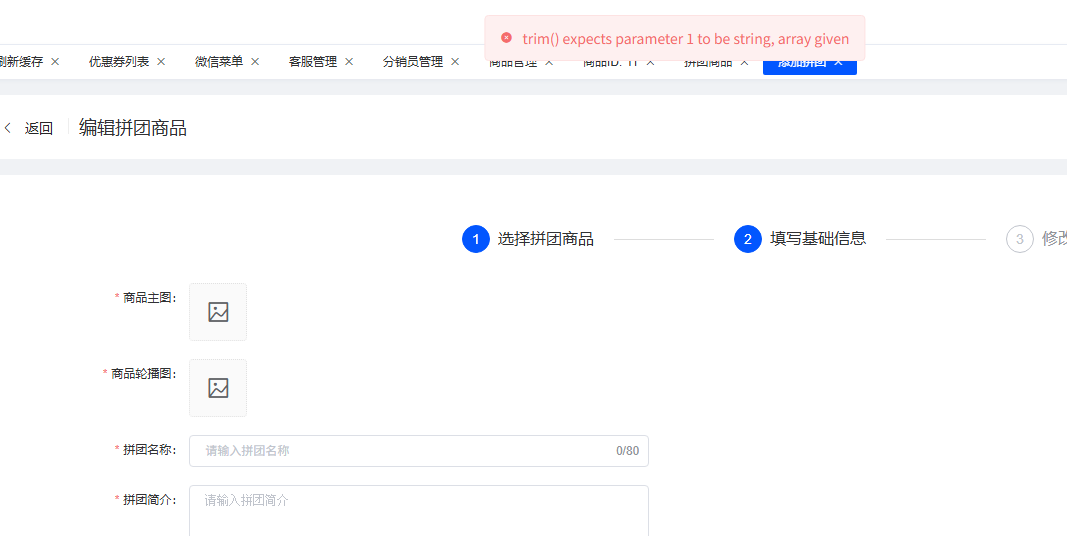Click the 返回 back link
The image size is (1067, 536).
coord(39,128)
